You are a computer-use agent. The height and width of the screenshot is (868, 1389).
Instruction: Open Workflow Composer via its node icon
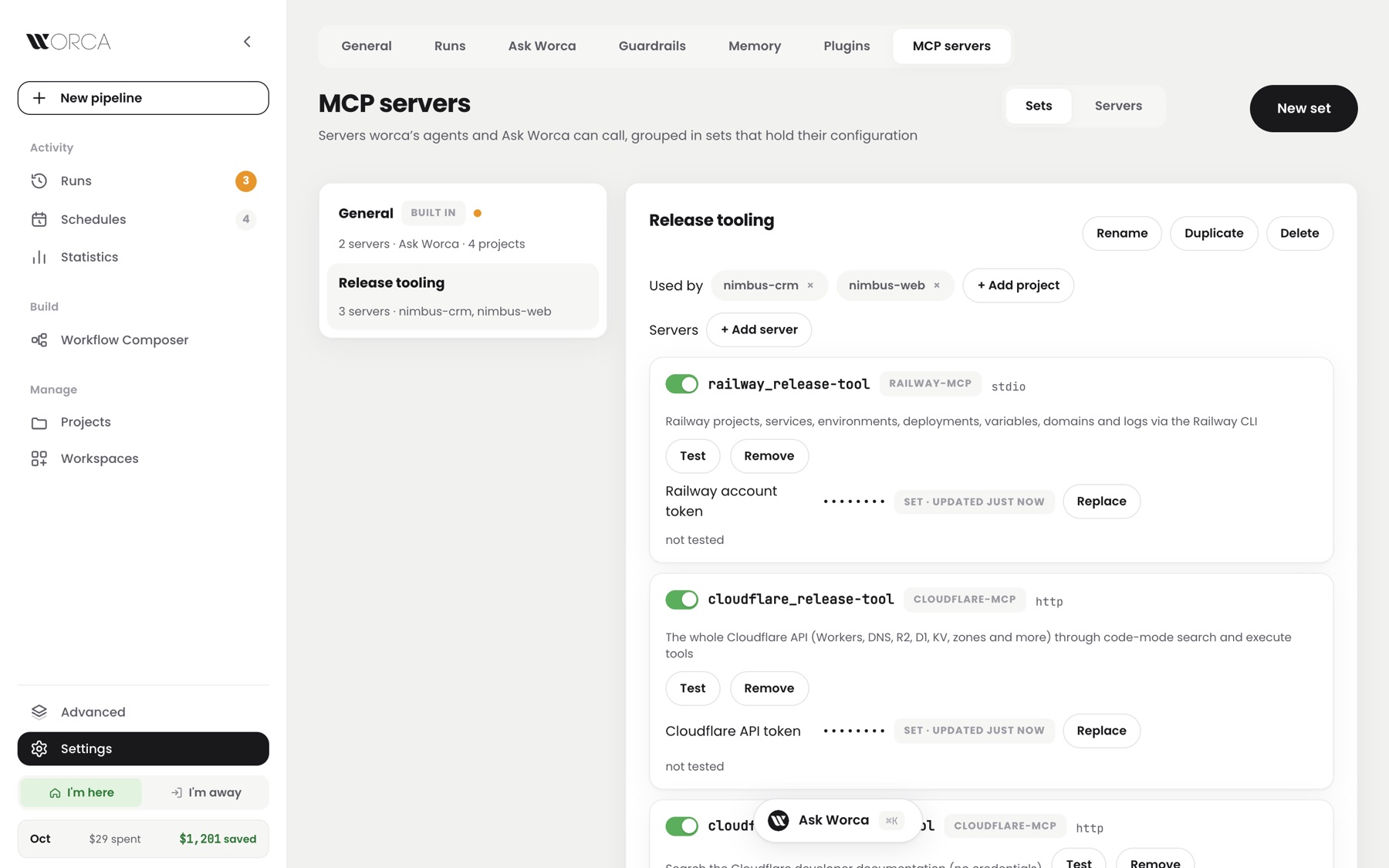pyautogui.click(x=39, y=340)
